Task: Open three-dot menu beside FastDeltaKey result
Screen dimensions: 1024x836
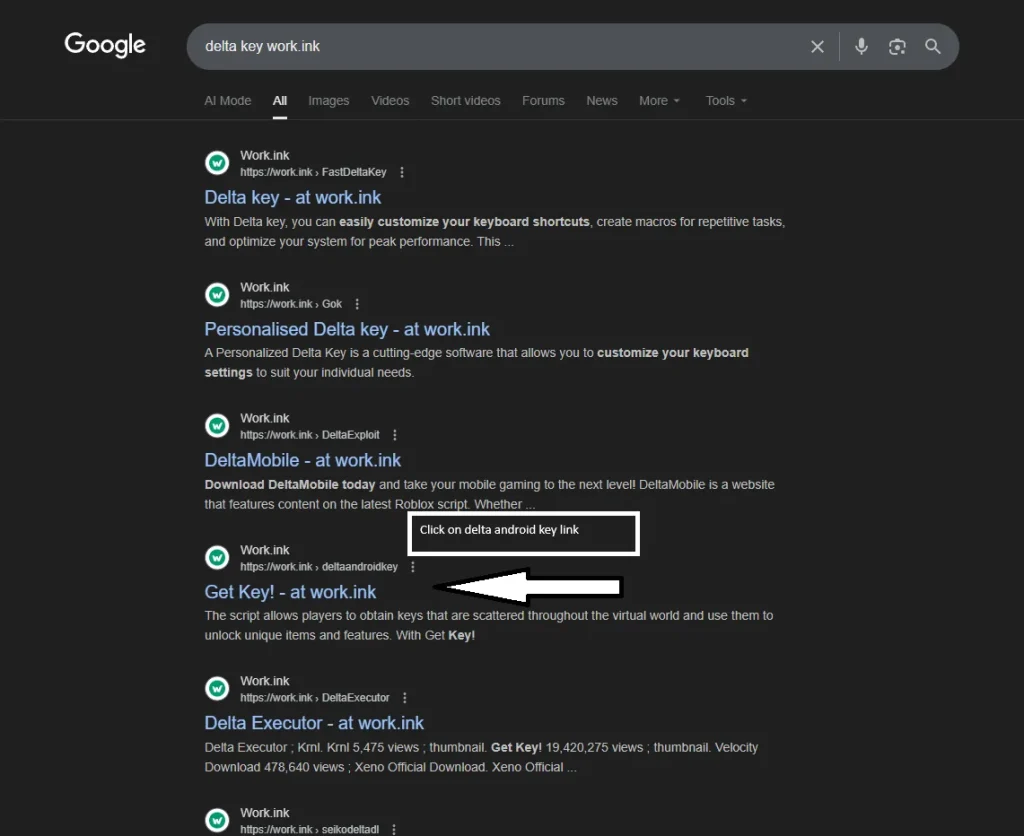Action: [x=402, y=172]
